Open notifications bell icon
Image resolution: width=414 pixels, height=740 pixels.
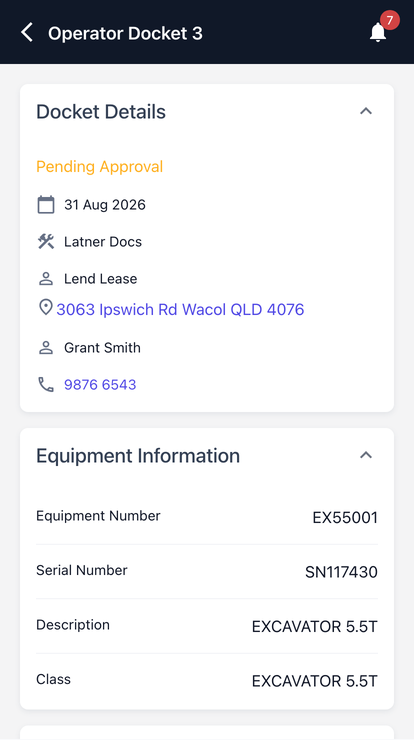(x=378, y=33)
